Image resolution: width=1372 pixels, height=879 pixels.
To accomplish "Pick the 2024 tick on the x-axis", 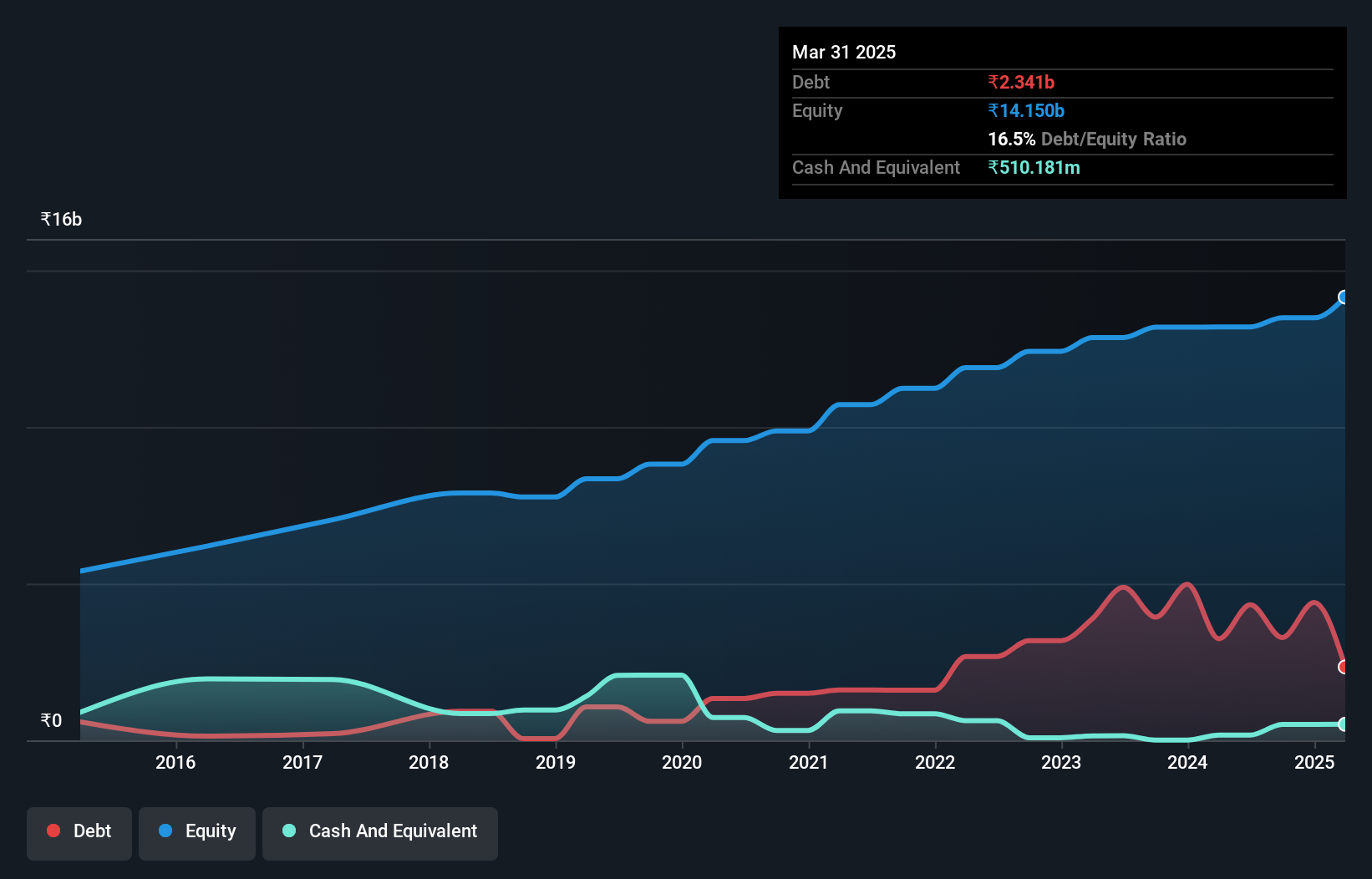I will tap(1187, 762).
